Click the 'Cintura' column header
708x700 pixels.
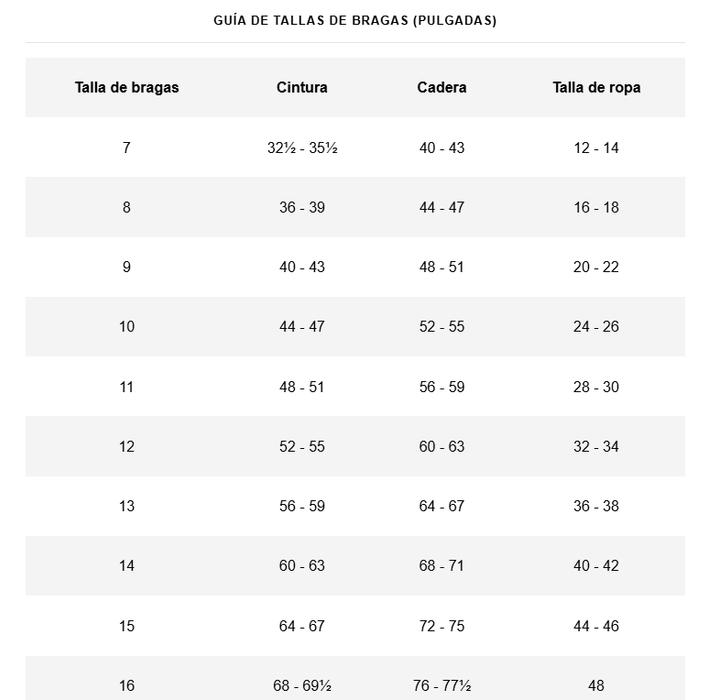pyautogui.click(x=302, y=87)
